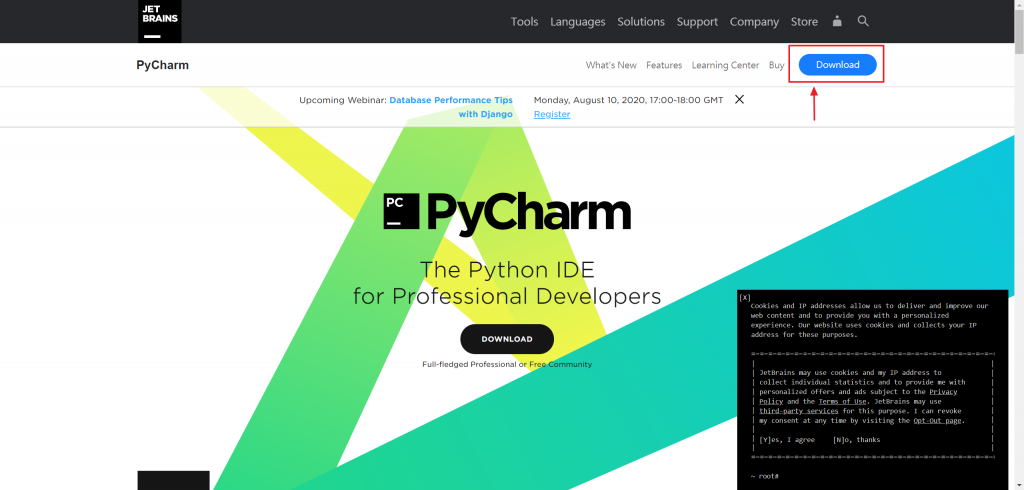Open the Terms of Use link
Screen dimensions: 1024x490
842,401
